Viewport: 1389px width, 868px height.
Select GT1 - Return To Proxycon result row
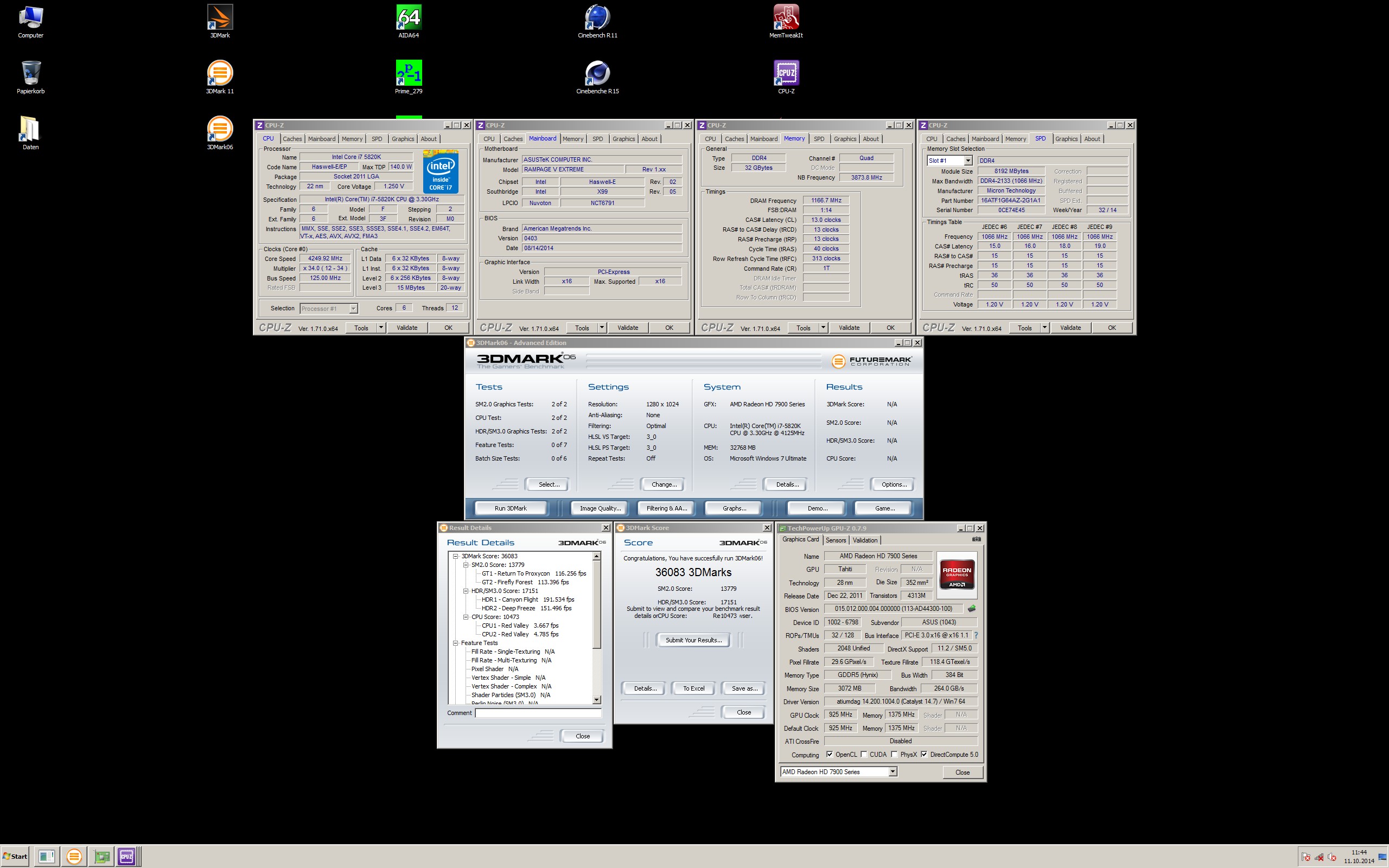[533, 573]
